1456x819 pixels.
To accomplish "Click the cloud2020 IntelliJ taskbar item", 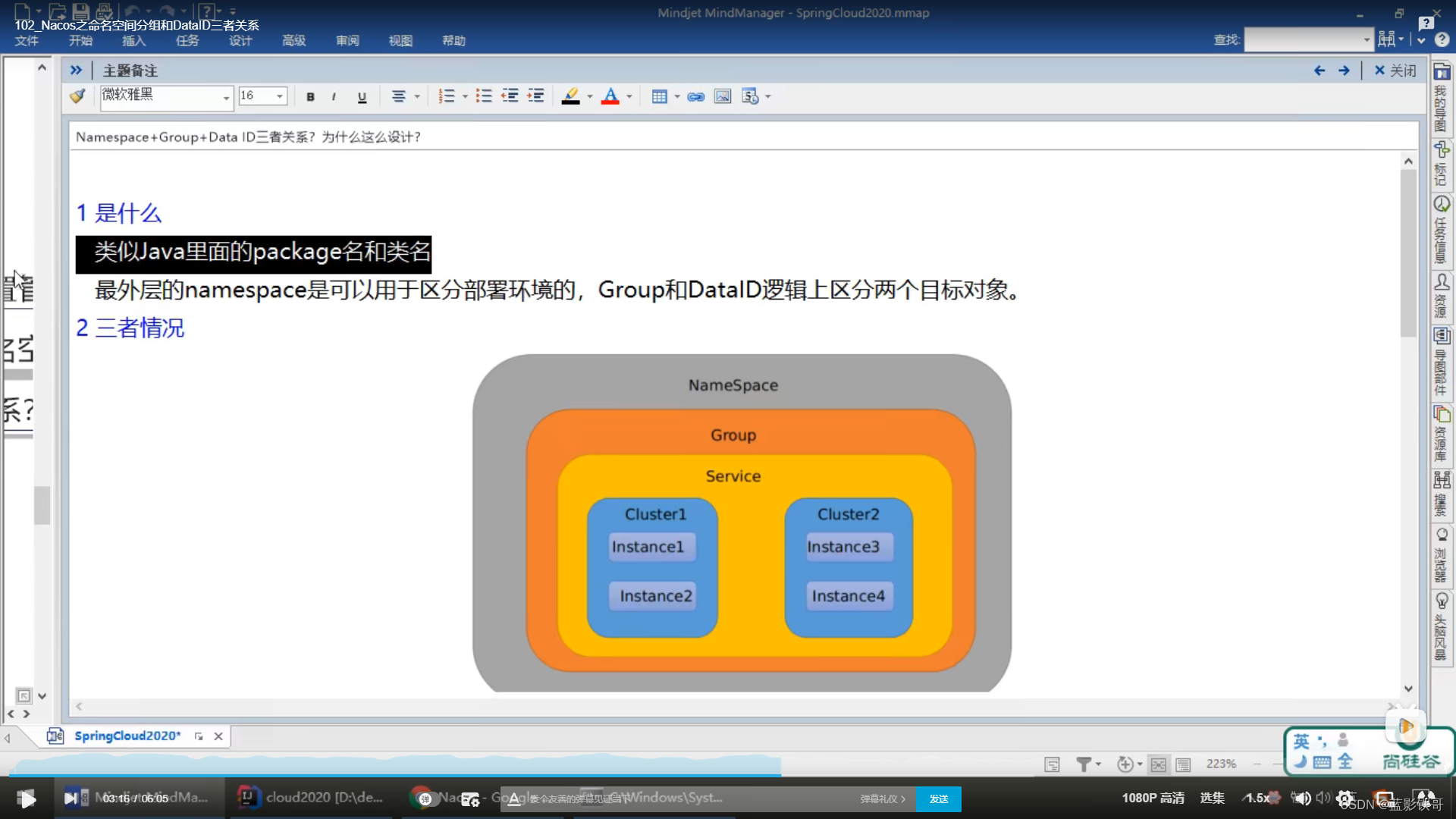I will click(310, 797).
